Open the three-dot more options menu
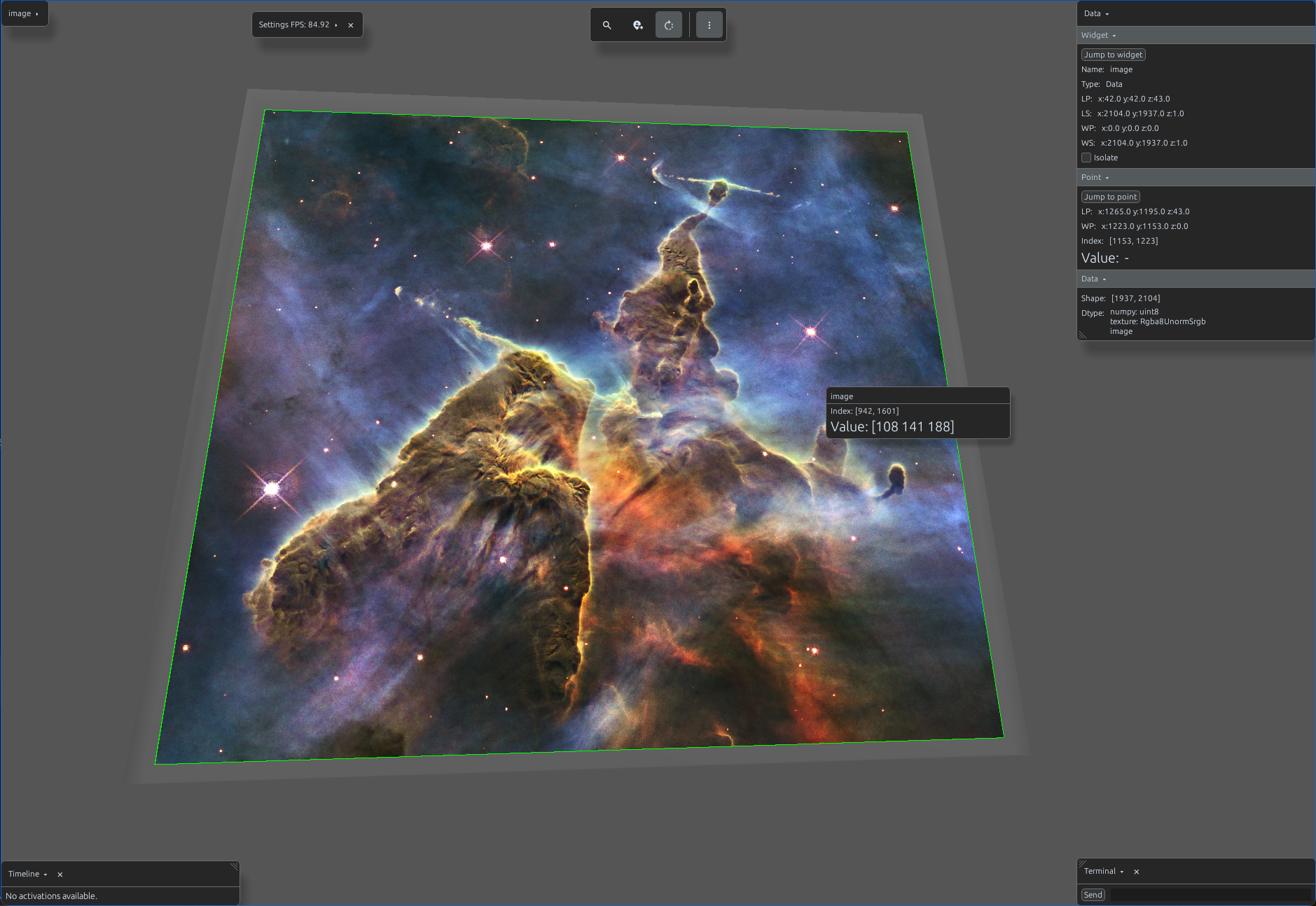Image resolution: width=1316 pixels, height=906 pixels. 709,25
